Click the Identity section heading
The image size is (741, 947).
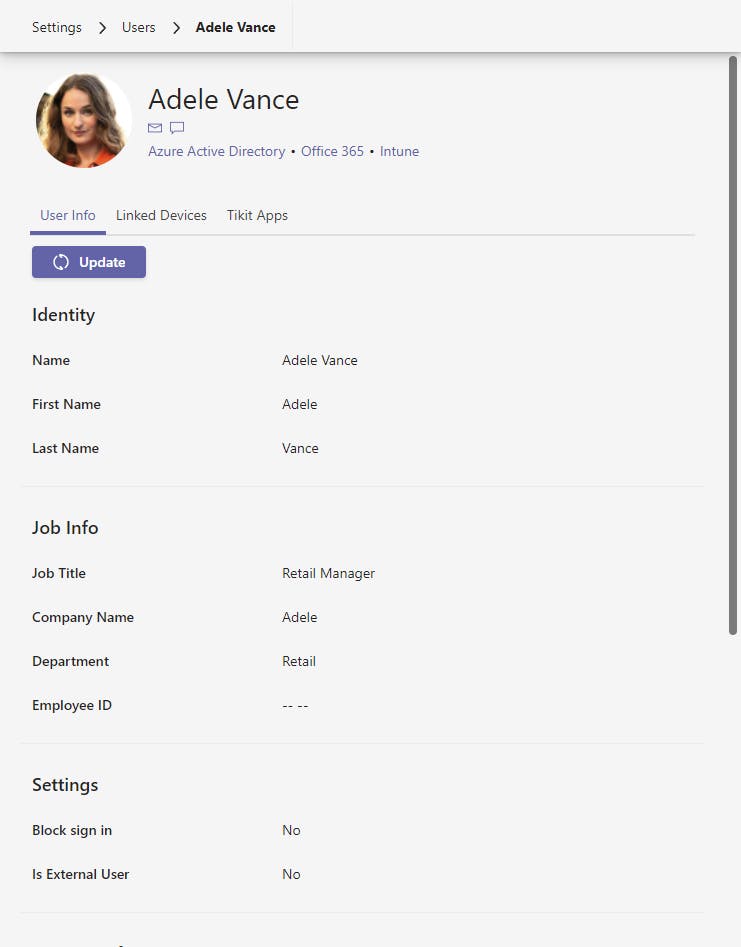click(63, 315)
